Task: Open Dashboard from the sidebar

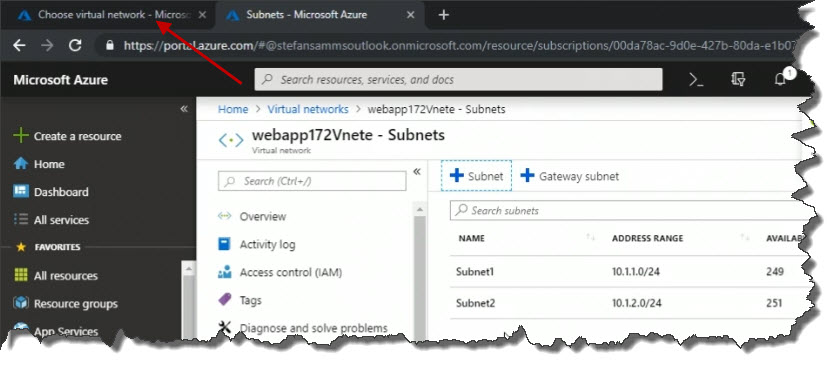Action: point(61,192)
